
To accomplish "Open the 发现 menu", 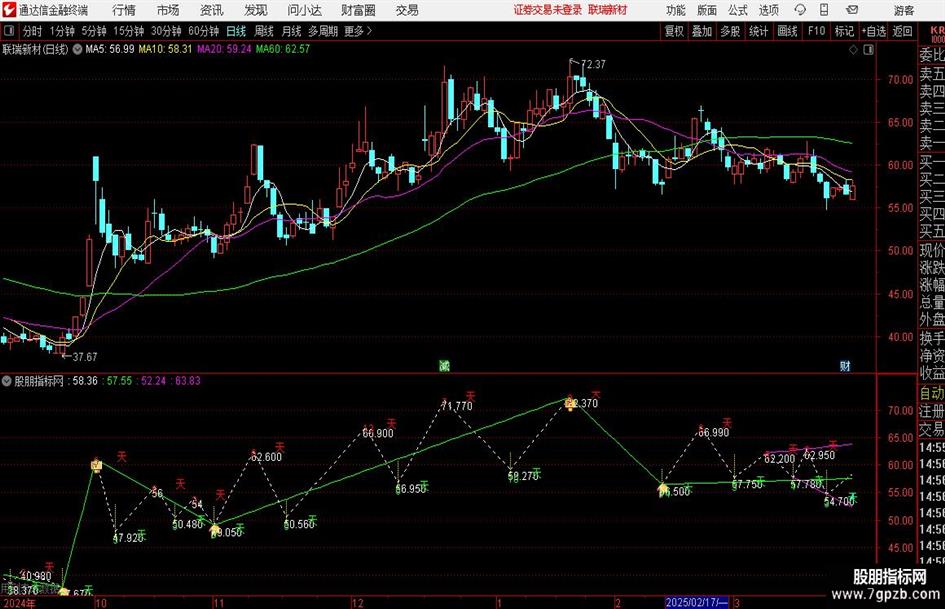I will [256, 10].
